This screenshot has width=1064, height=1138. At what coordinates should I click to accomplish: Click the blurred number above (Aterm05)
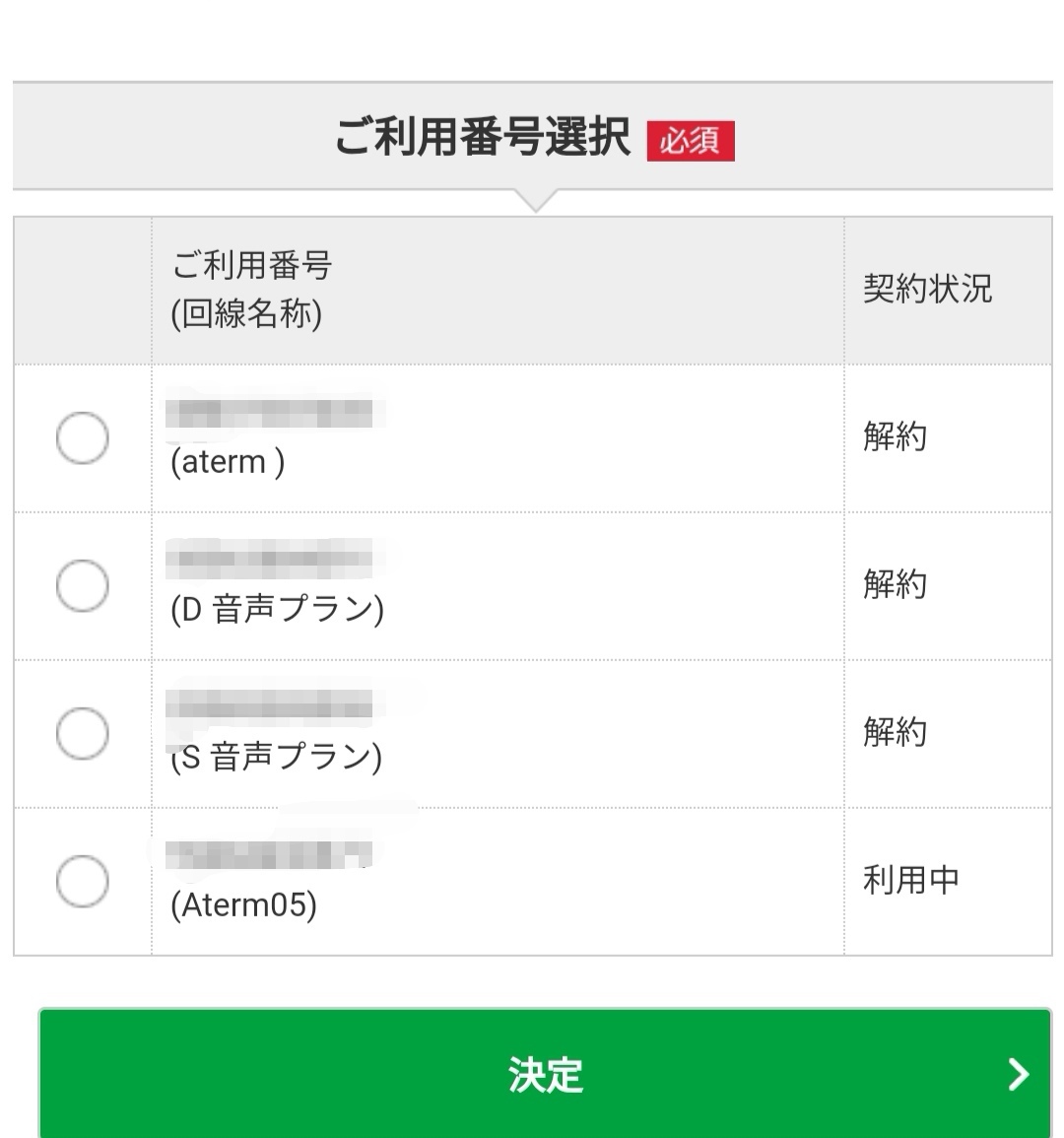pyautogui.click(x=268, y=854)
